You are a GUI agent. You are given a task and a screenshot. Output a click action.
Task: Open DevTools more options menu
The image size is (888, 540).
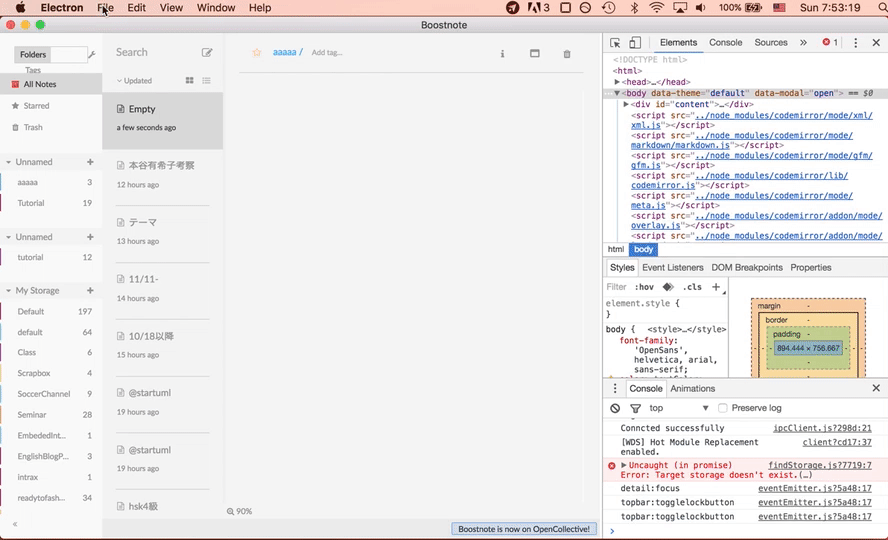pyautogui.click(x=855, y=42)
